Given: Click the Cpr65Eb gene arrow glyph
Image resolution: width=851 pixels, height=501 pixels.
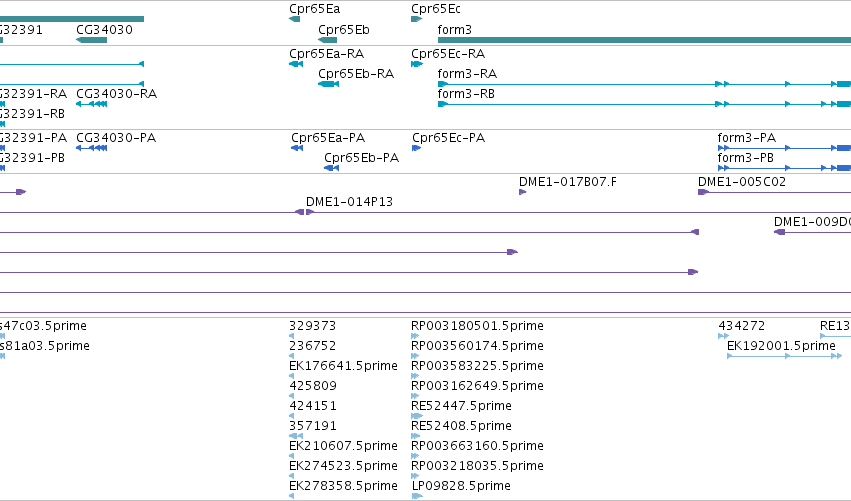Looking at the screenshot, I should [328, 40].
